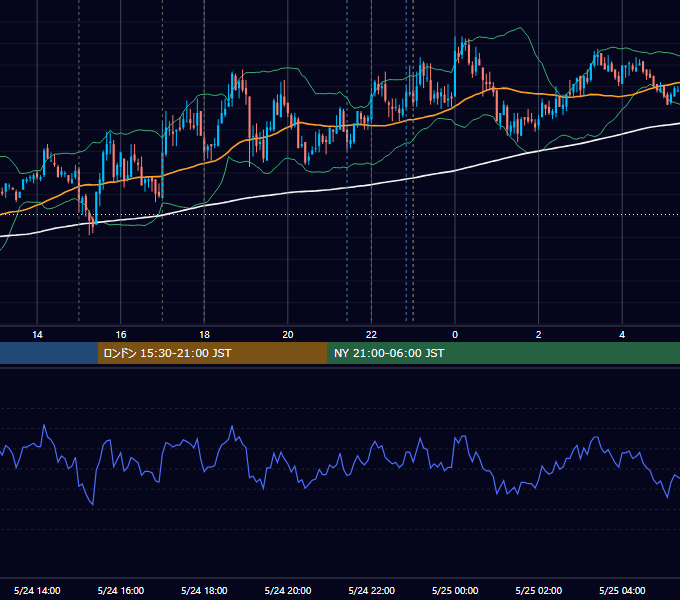
Task: Click hour label 16 on chart axis
Action: pyautogui.click(x=121, y=335)
